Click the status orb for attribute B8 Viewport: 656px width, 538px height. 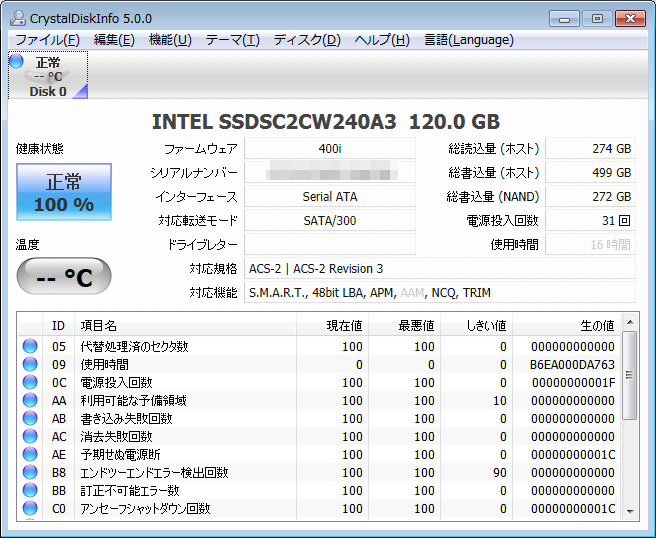coord(30,473)
